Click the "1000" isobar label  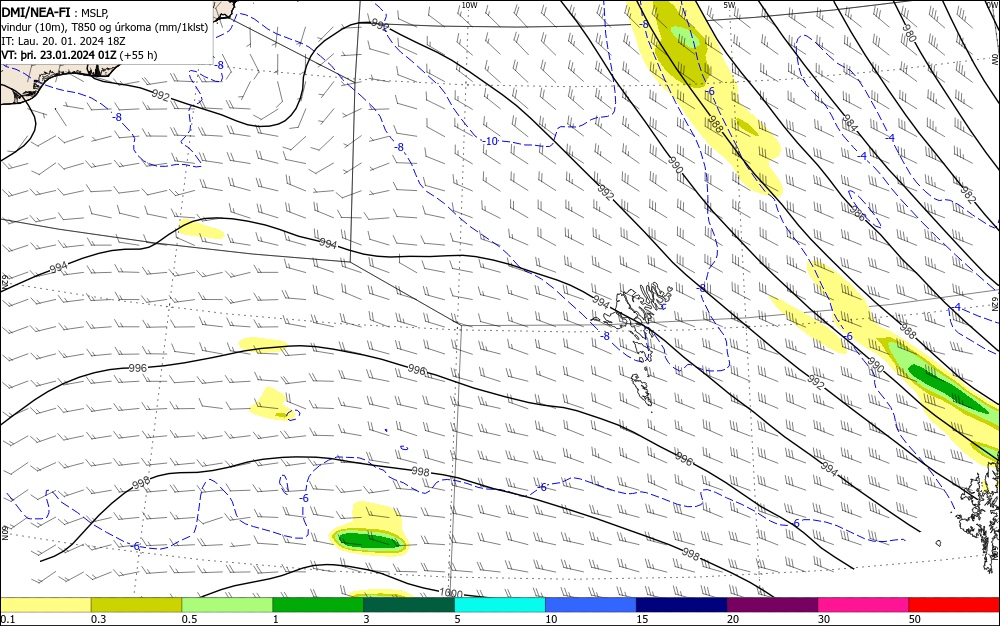coord(451,593)
